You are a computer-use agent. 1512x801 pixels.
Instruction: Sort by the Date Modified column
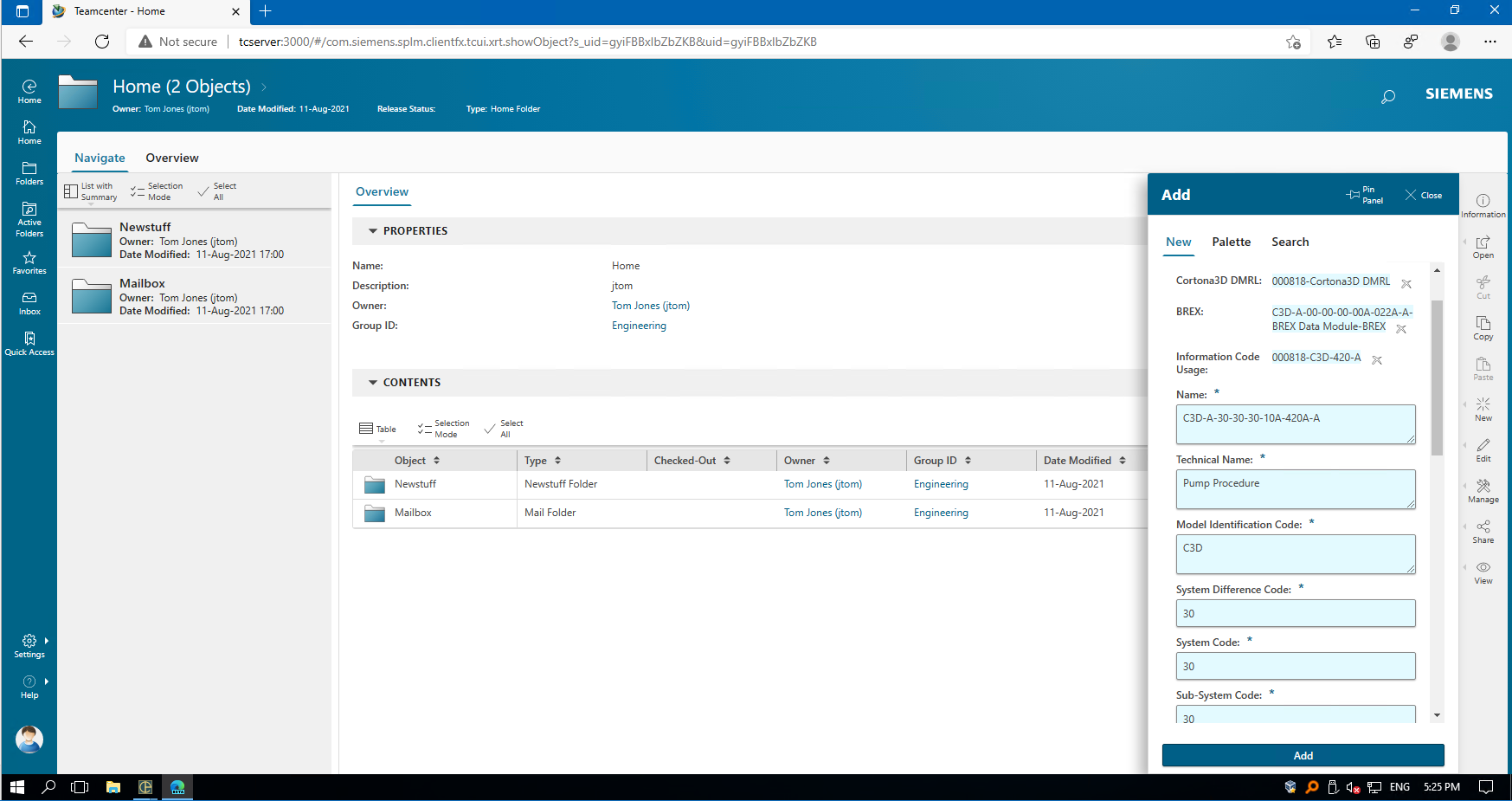pos(1123,461)
